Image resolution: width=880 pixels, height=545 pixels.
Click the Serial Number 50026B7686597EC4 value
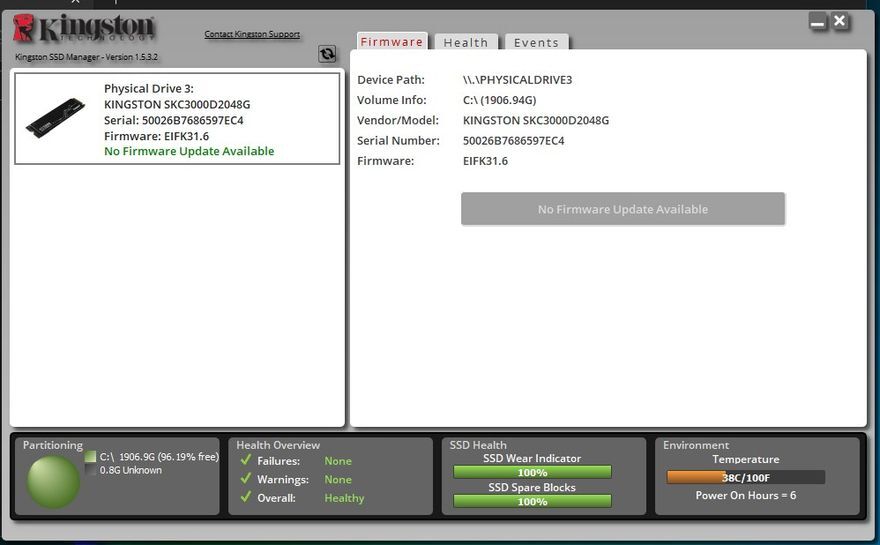click(x=514, y=140)
